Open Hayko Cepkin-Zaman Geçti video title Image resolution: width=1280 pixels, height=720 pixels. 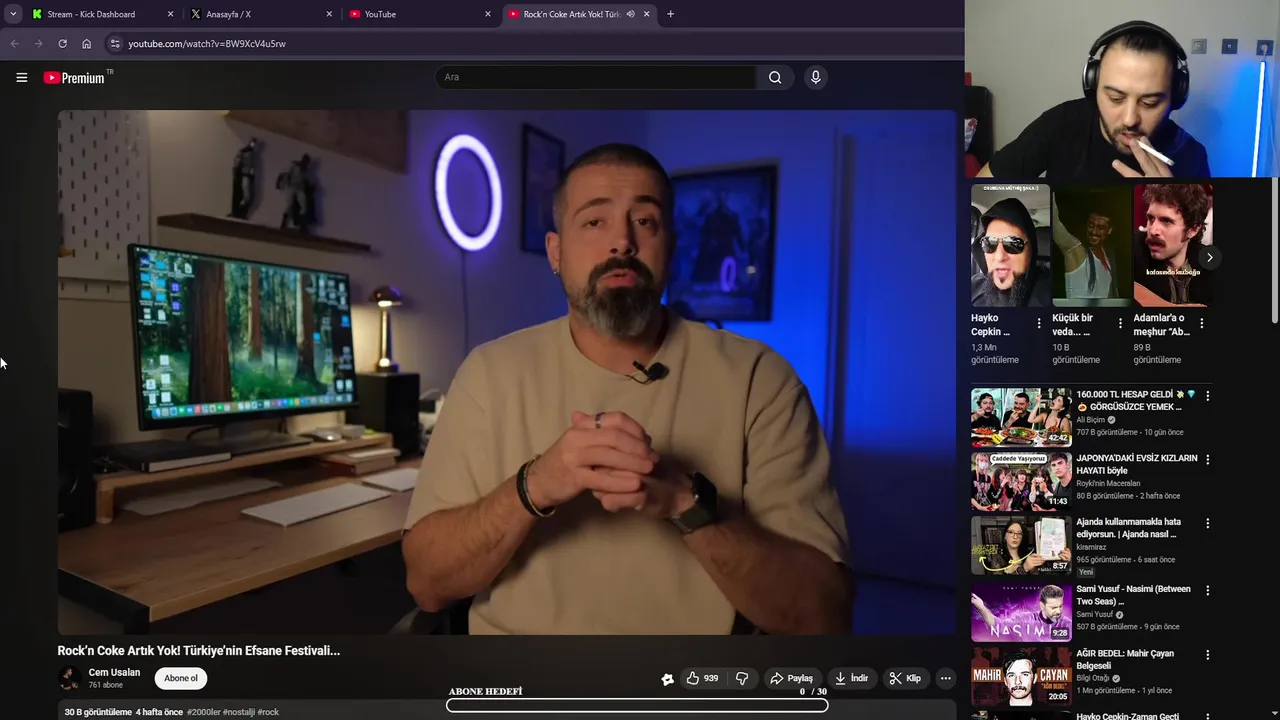click(1127, 716)
